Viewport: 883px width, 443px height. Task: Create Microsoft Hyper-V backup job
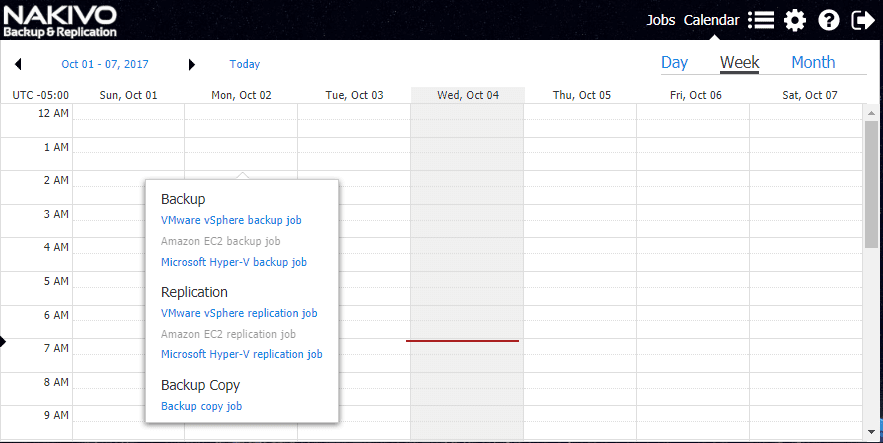pos(234,262)
